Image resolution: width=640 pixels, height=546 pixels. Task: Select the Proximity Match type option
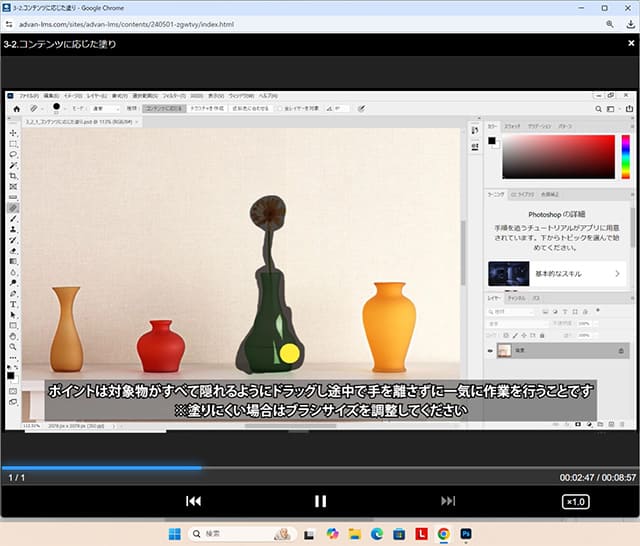coord(250,109)
